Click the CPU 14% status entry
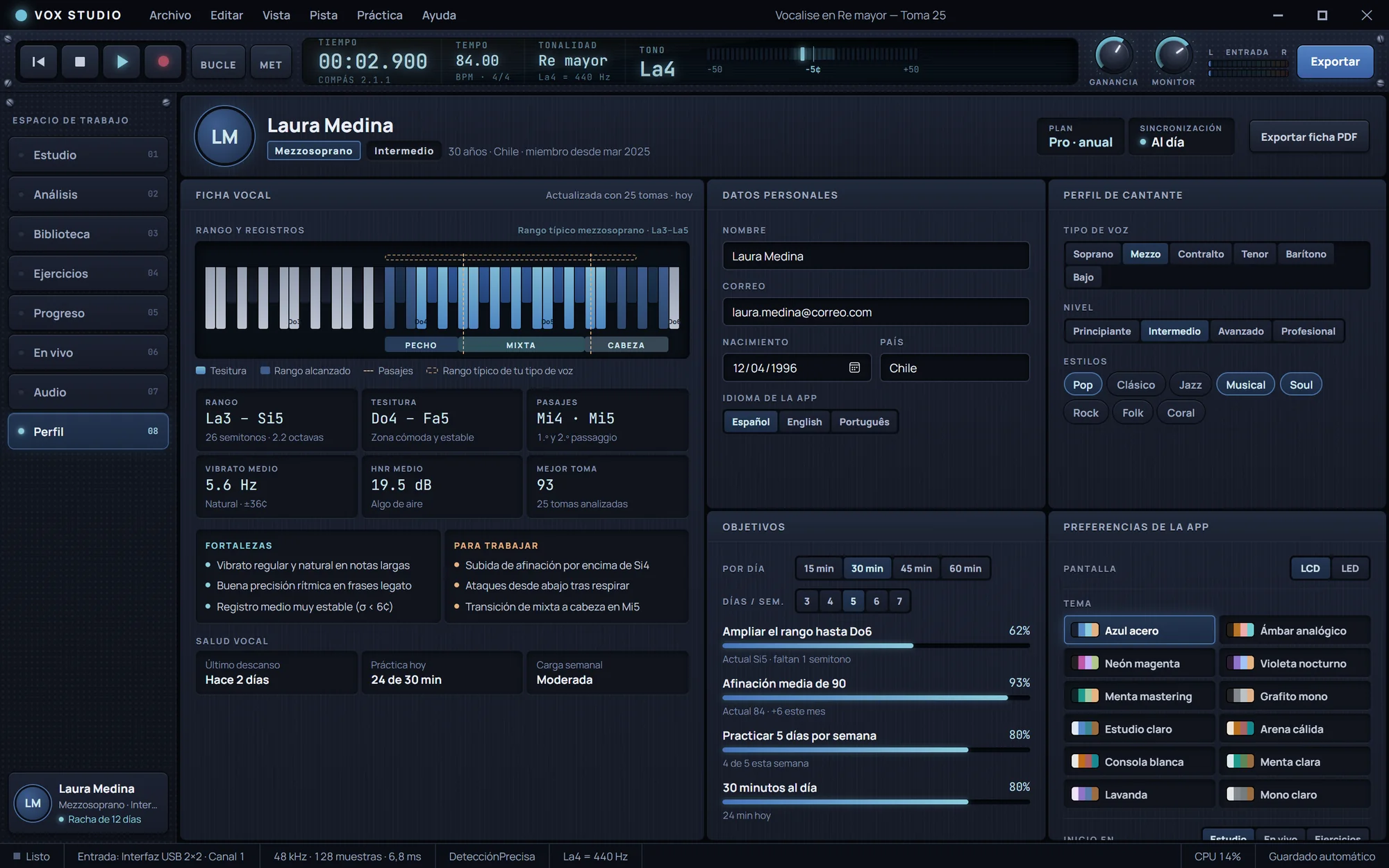 [x=1217, y=856]
